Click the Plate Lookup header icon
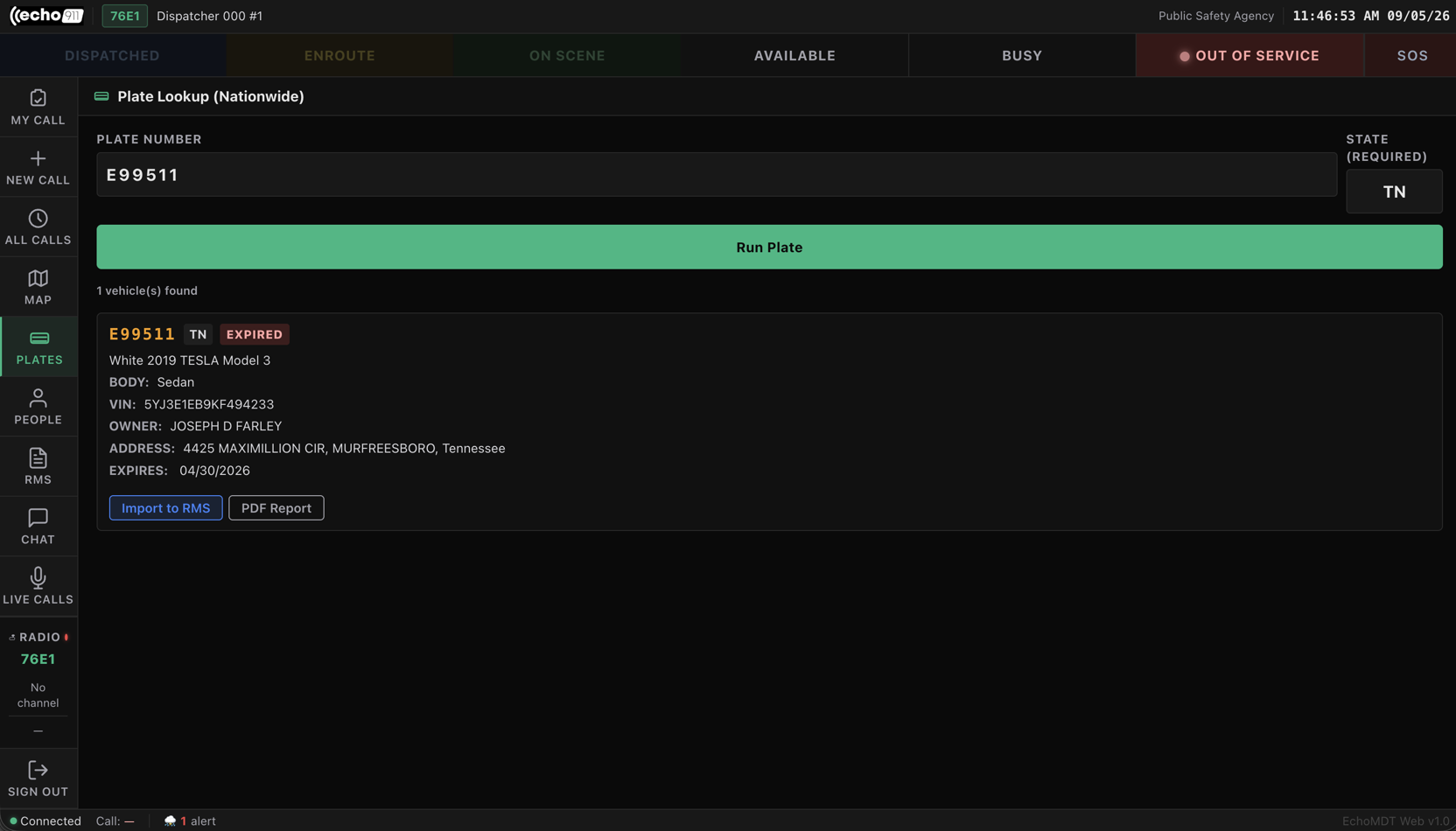 (x=101, y=96)
